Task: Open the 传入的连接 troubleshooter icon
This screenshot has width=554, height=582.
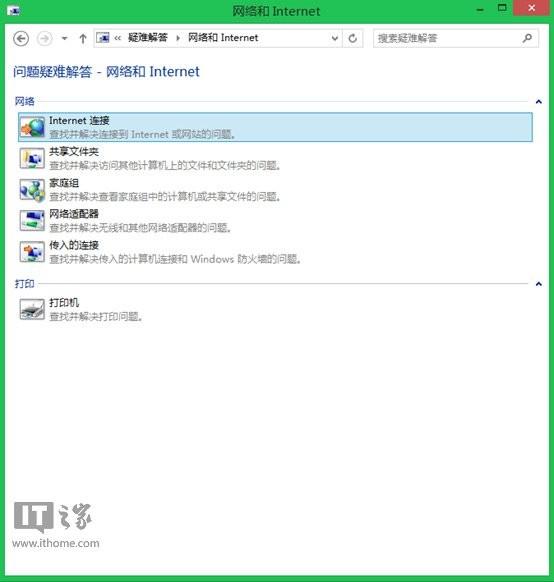Action: (x=32, y=252)
